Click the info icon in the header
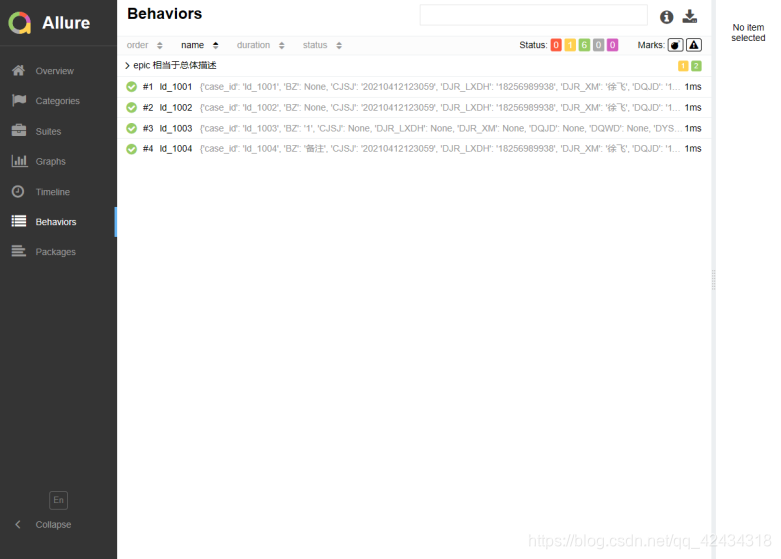Viewport: 781px width, 559px height. coord(666,17)
